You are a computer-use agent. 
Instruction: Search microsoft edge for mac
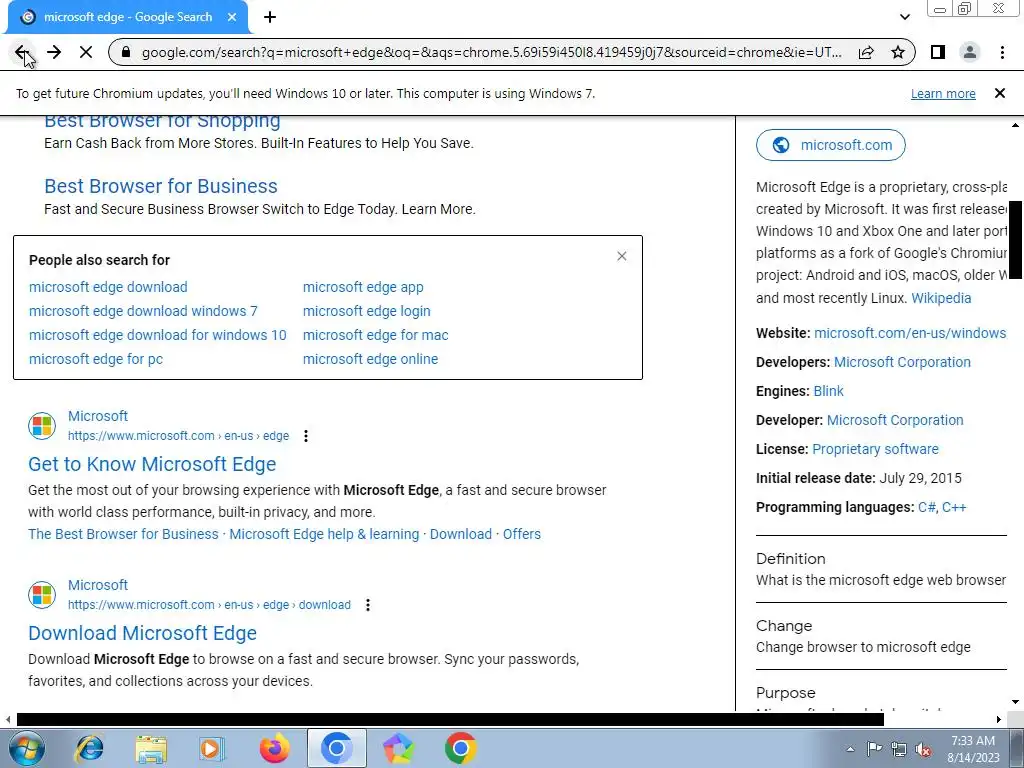tap(376, 335)
